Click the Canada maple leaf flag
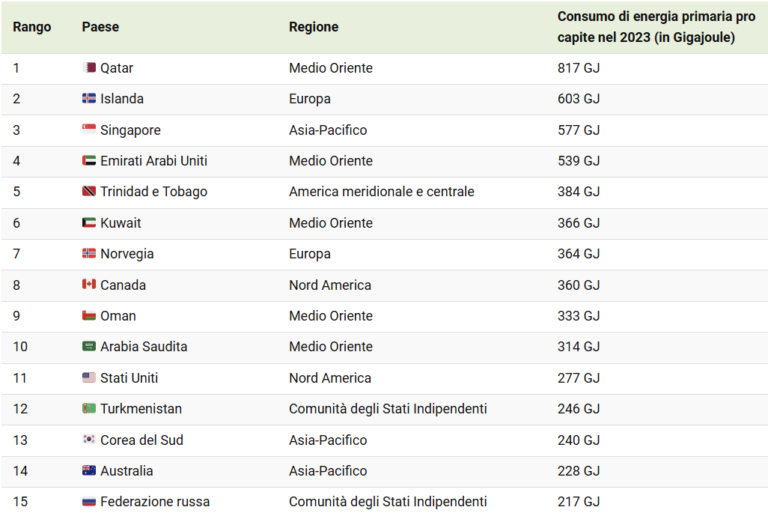This screenshot has height=522, width=768. tap(89, 285)
